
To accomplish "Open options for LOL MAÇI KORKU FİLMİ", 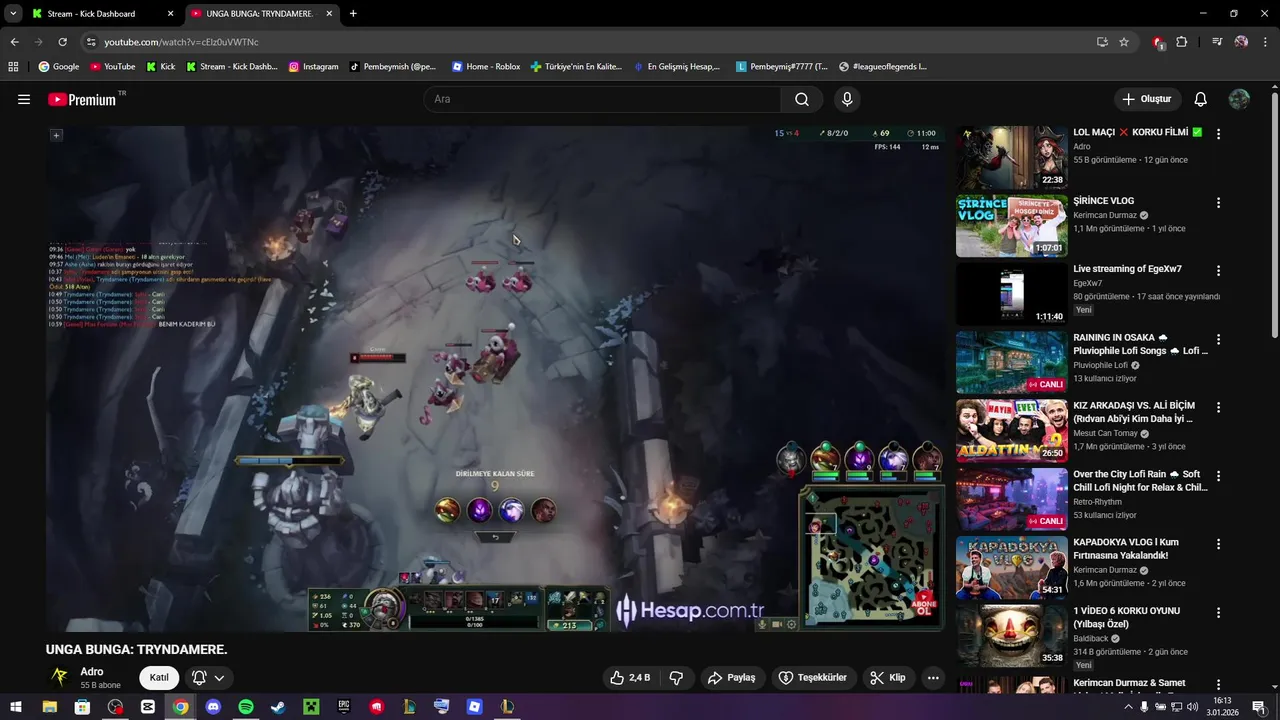I will pyautogui.click(x=1218, y=134).
